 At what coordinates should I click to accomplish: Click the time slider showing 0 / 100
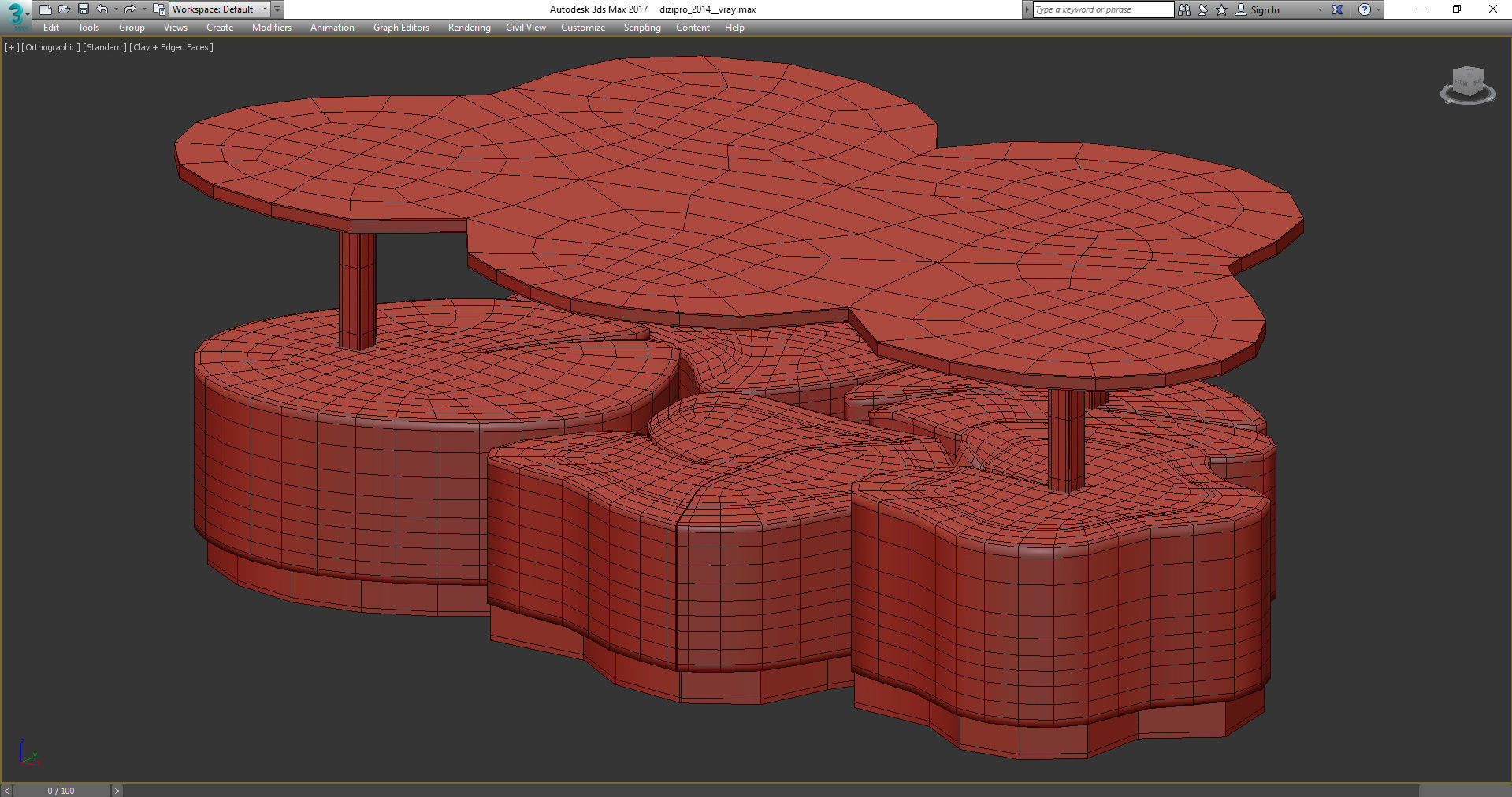coord(61,791)
